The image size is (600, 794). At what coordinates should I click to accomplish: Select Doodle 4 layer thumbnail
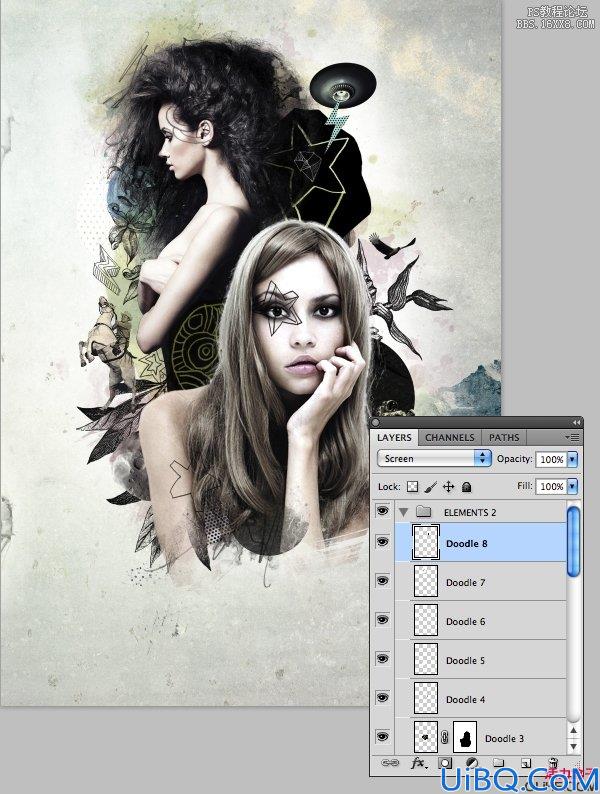pos(426,698)
